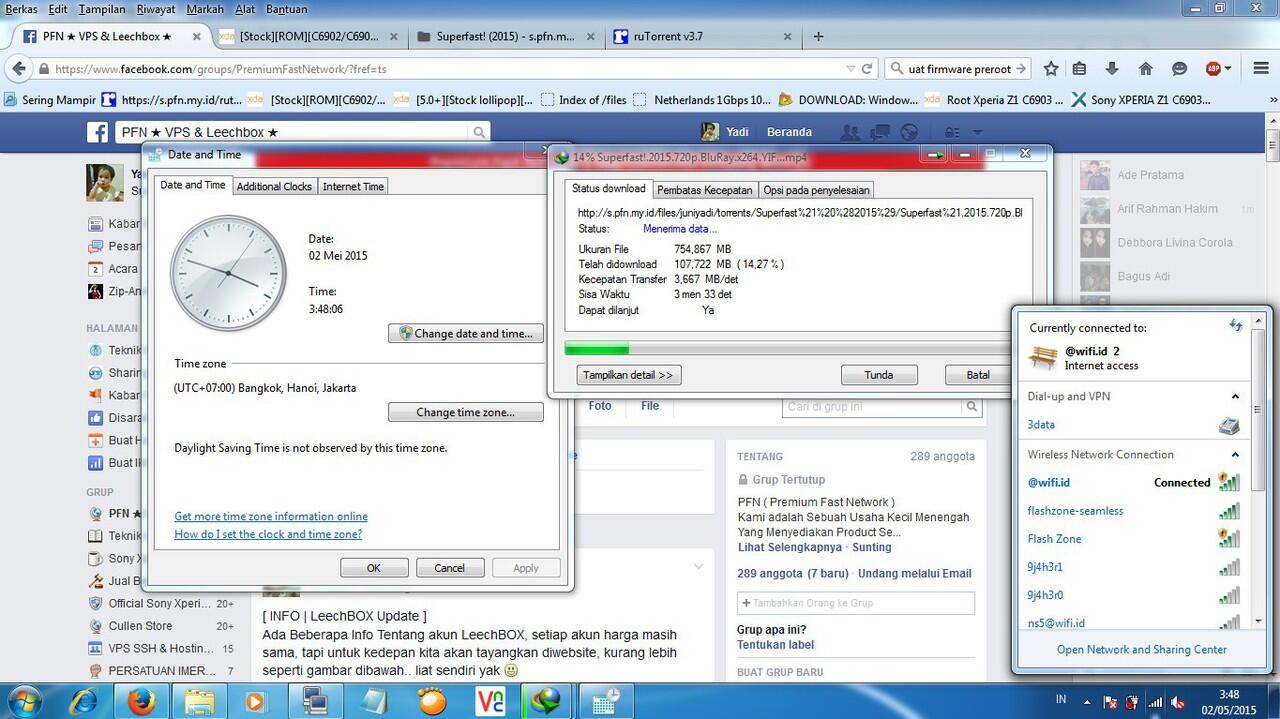This screenshot has height=719, width=1280.
Task: Open the URL bar history dropdown arrow
Action: coord(851,69)
